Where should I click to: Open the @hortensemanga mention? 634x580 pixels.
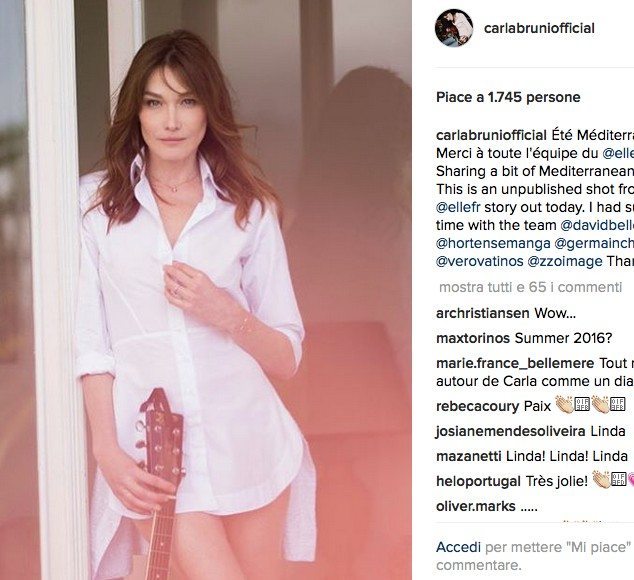point(493,243)
